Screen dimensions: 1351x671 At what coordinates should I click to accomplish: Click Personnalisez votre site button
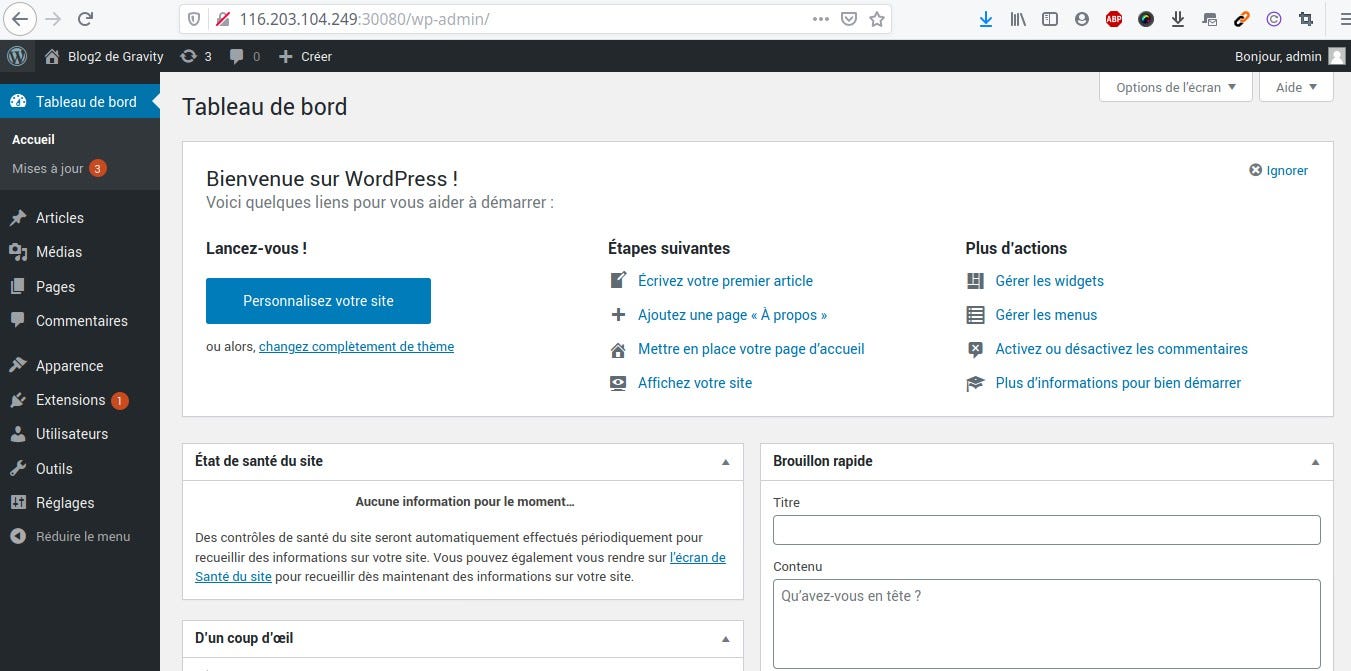318,301
